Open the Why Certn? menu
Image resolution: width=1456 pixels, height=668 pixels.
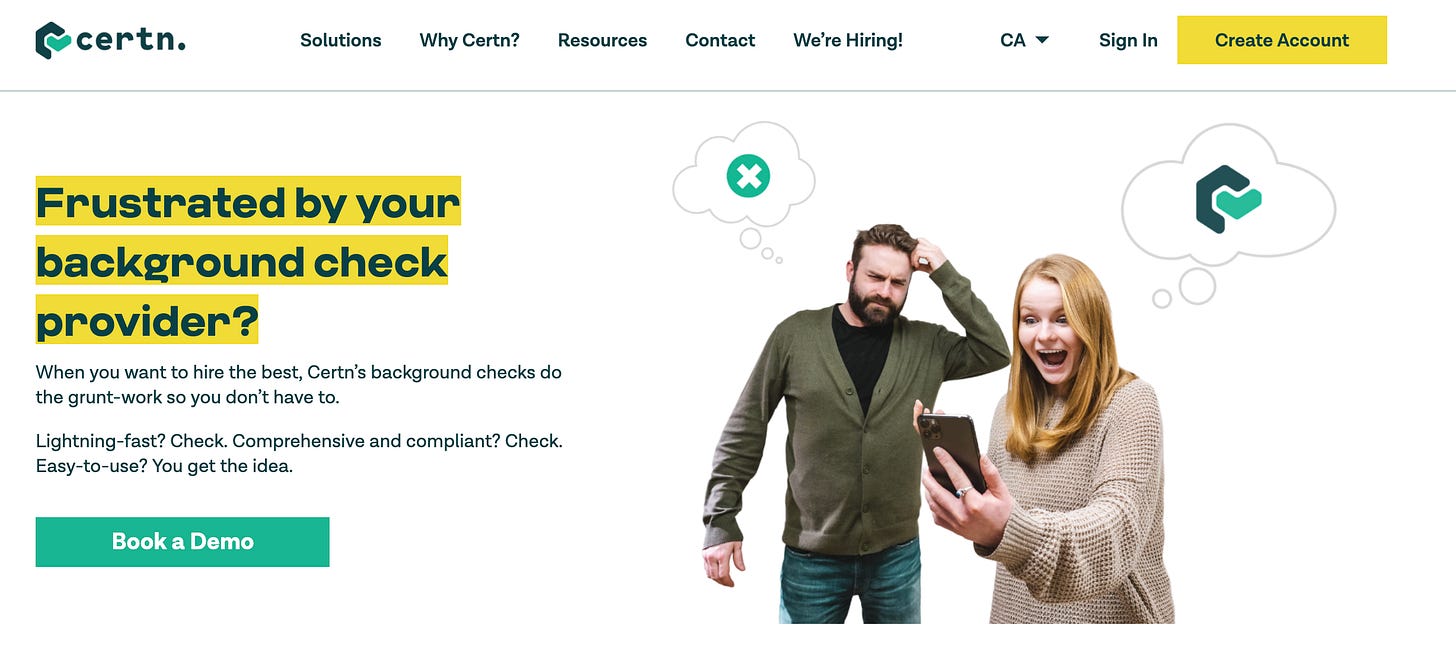click(x=470, y=40)
